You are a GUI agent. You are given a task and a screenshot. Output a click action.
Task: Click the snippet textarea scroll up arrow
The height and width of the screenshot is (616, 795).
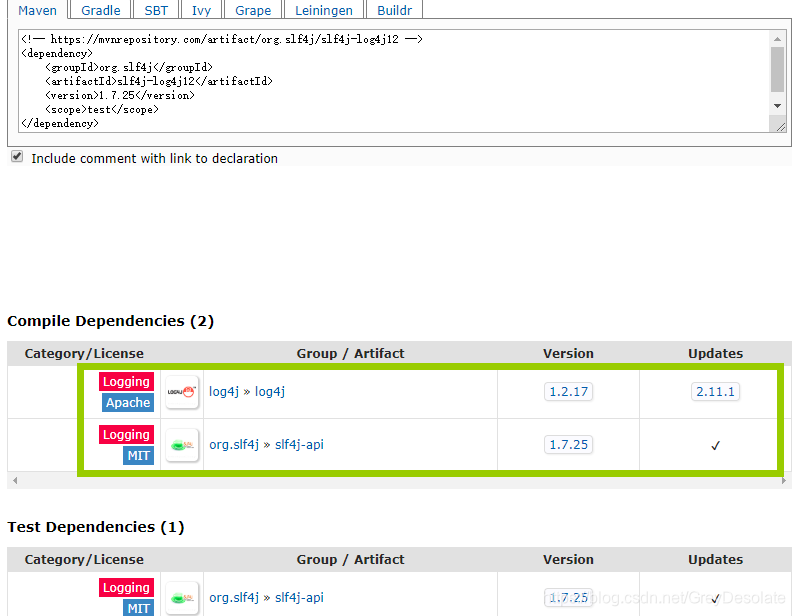pos(777,39)
